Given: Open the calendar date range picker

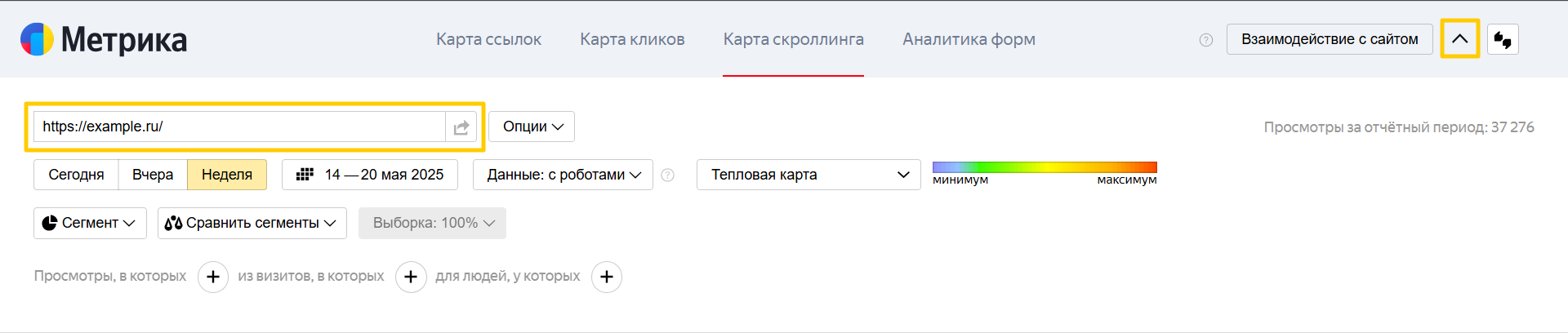Looking at the screenshot, I should pyautogui.click(x=370, y=175).
